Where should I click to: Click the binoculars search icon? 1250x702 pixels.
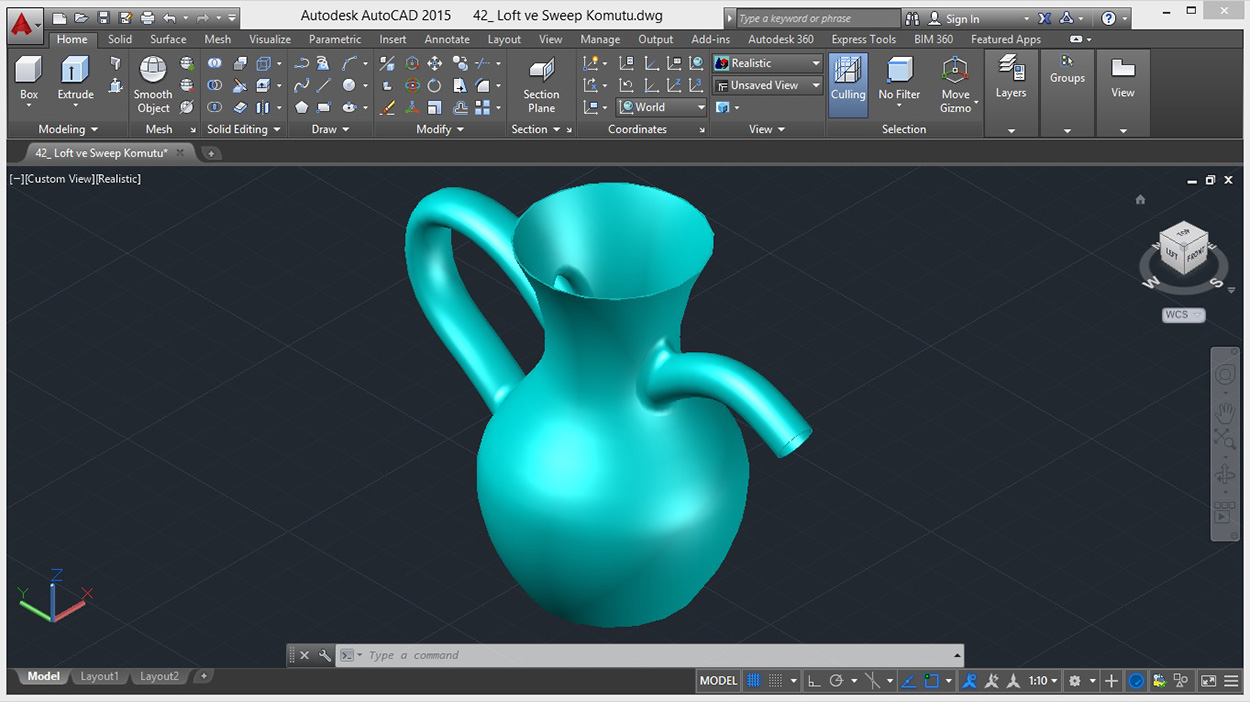912,18
